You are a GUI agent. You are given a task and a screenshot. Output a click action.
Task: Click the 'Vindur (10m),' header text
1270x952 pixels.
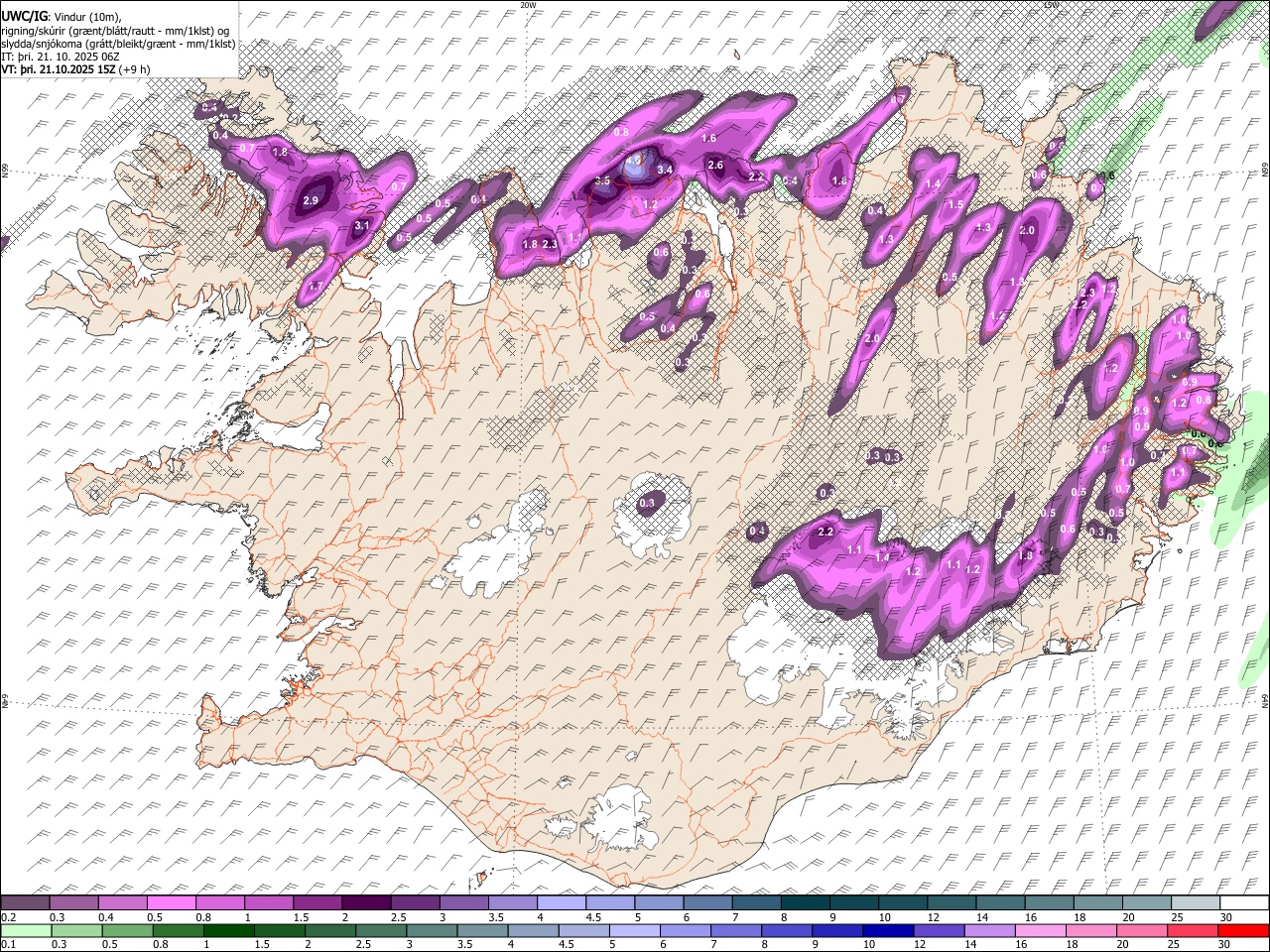(85, 16)
